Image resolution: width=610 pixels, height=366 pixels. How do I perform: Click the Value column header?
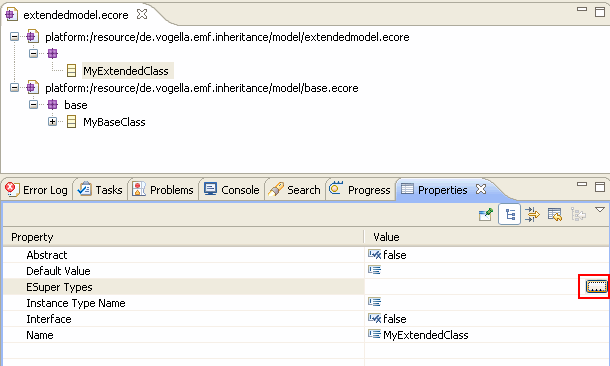[487, 237]
